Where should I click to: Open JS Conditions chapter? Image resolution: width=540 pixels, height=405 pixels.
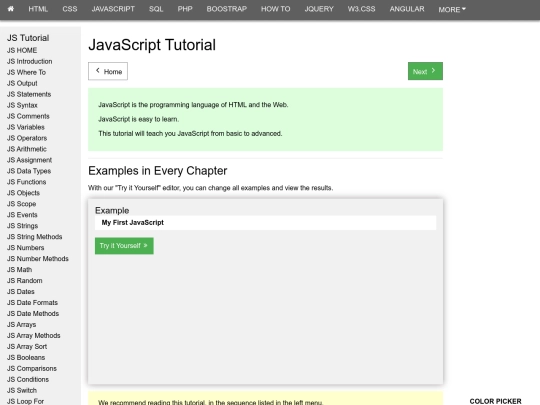(28, 380)
